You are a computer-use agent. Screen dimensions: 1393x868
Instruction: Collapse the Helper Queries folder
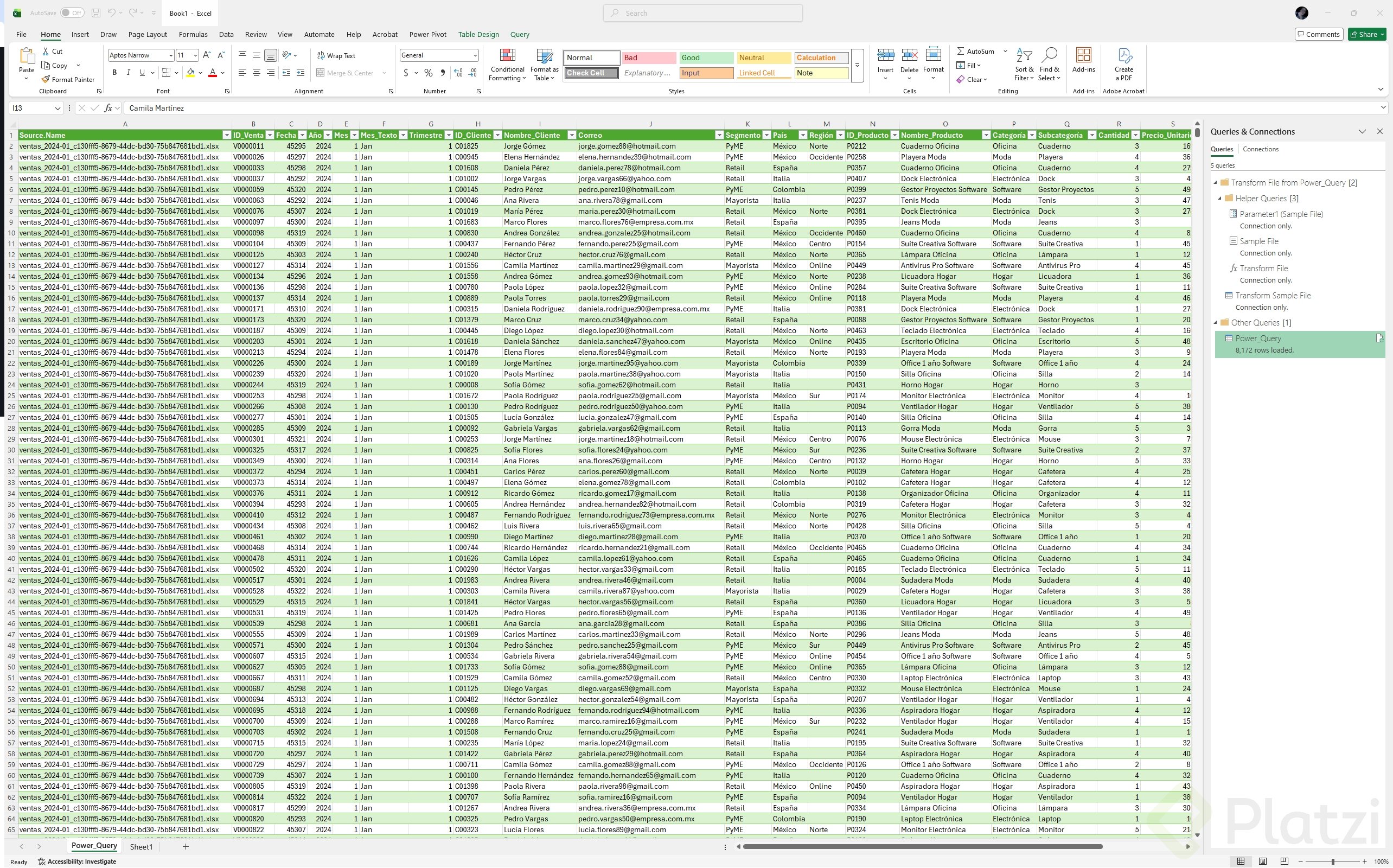(1219, 198)
